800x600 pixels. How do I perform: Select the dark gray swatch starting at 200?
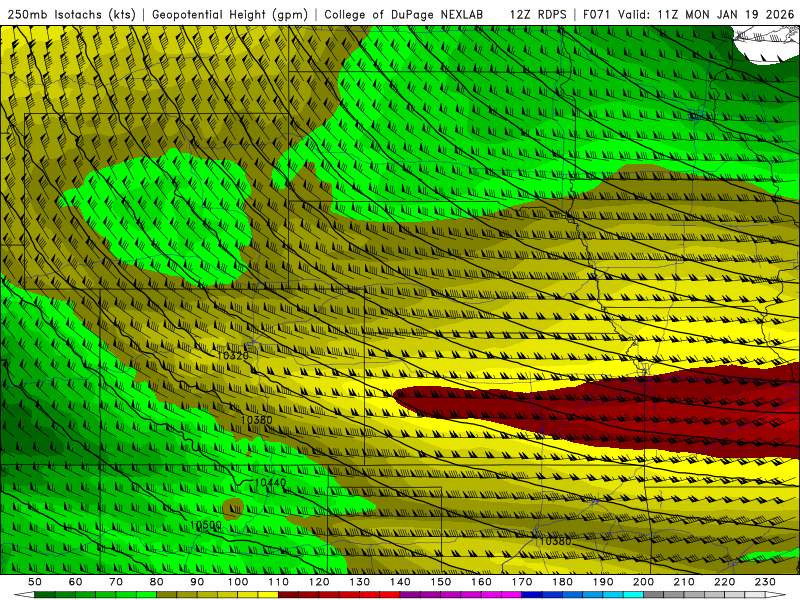(654, 595)
